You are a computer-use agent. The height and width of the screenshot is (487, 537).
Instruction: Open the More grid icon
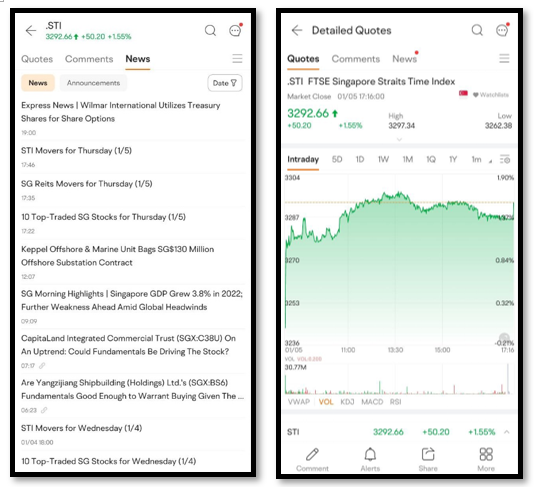click(486, 454)
